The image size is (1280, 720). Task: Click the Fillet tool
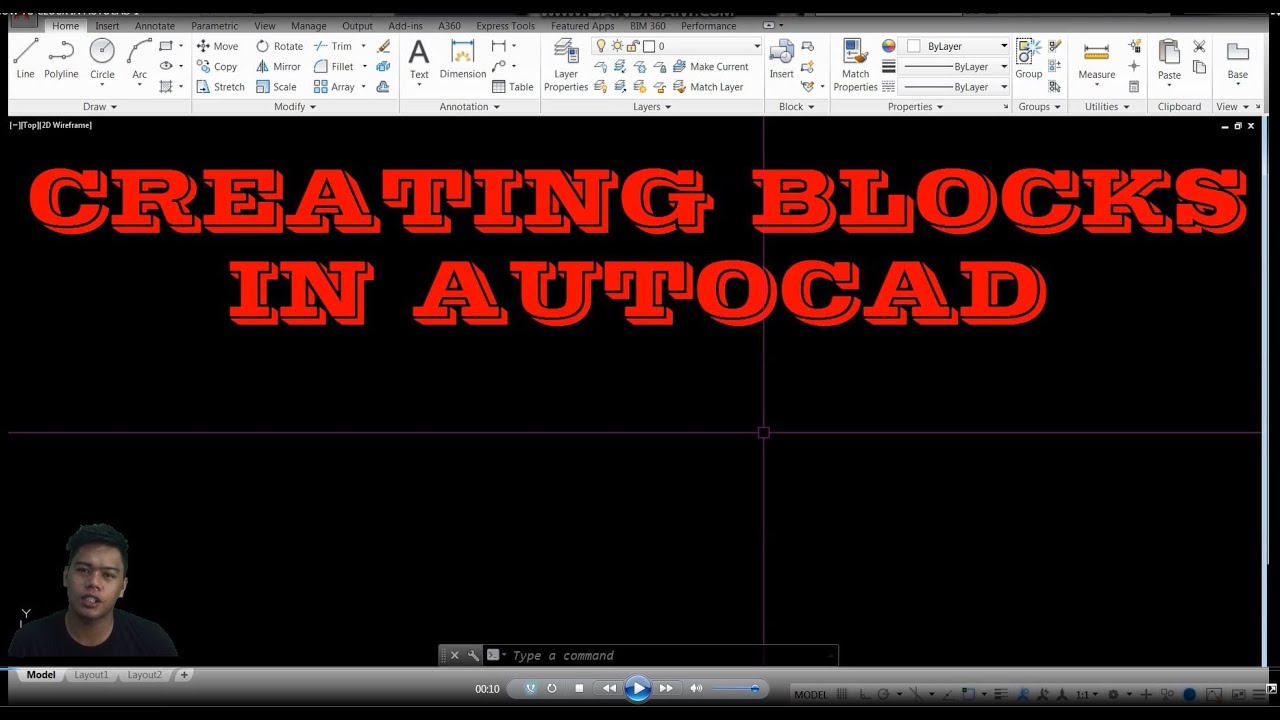[x=333, y=66]
